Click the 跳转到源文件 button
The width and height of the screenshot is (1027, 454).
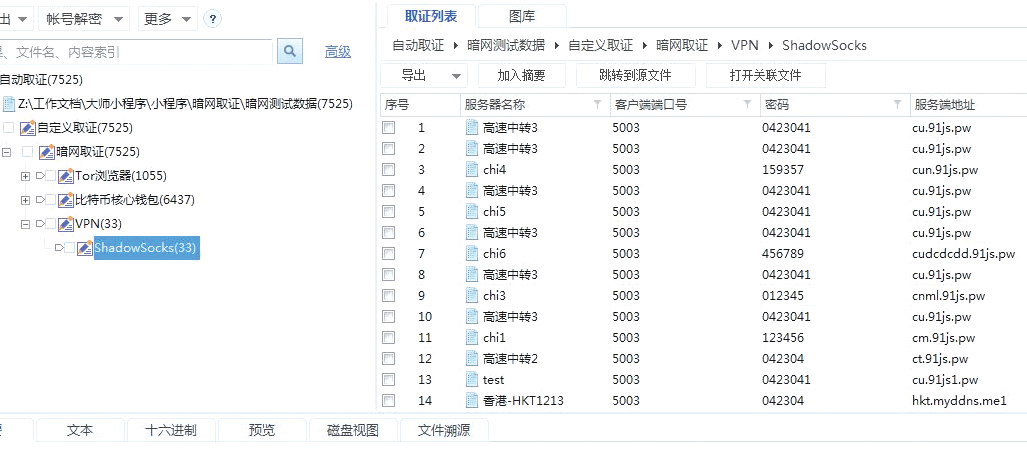tap(635, 75)
